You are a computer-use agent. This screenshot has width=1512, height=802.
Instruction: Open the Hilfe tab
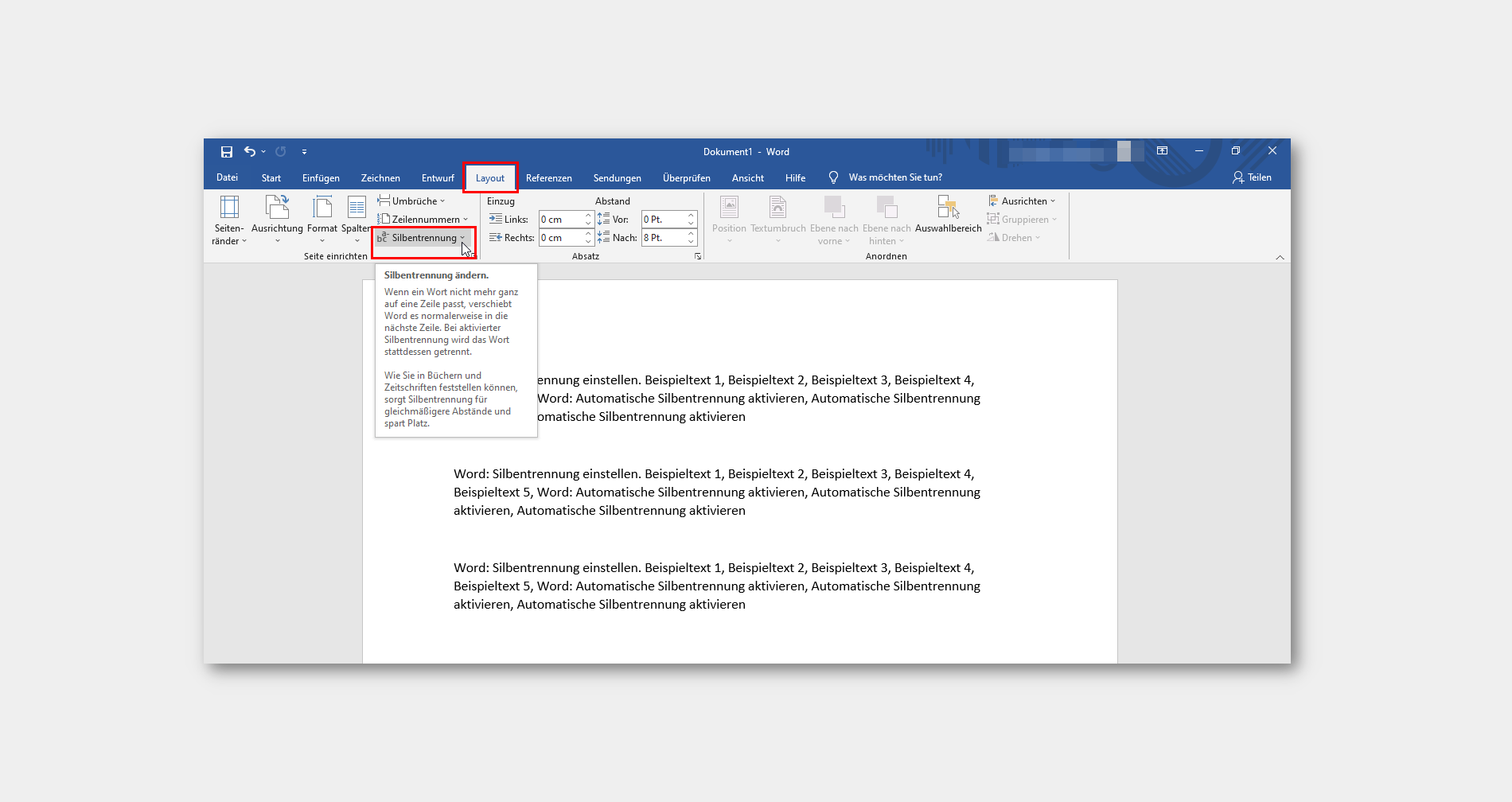point(796,178)
